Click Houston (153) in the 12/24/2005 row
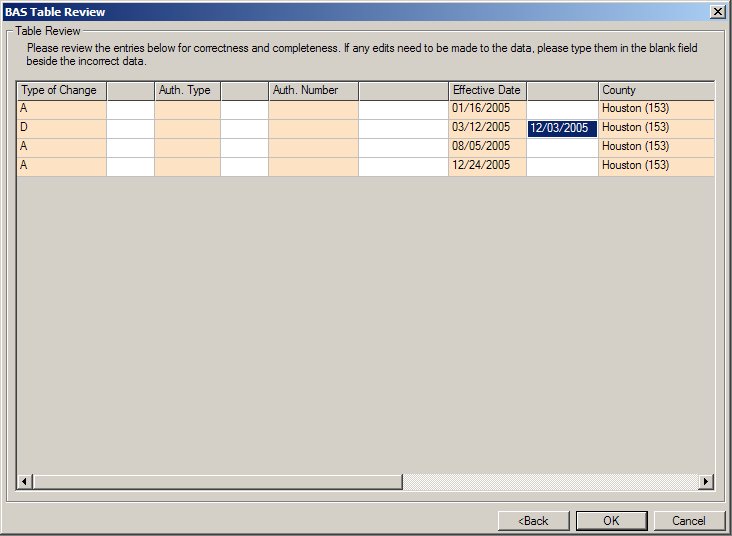The width and height of the screenshot is (732, 536). [656, 167]
